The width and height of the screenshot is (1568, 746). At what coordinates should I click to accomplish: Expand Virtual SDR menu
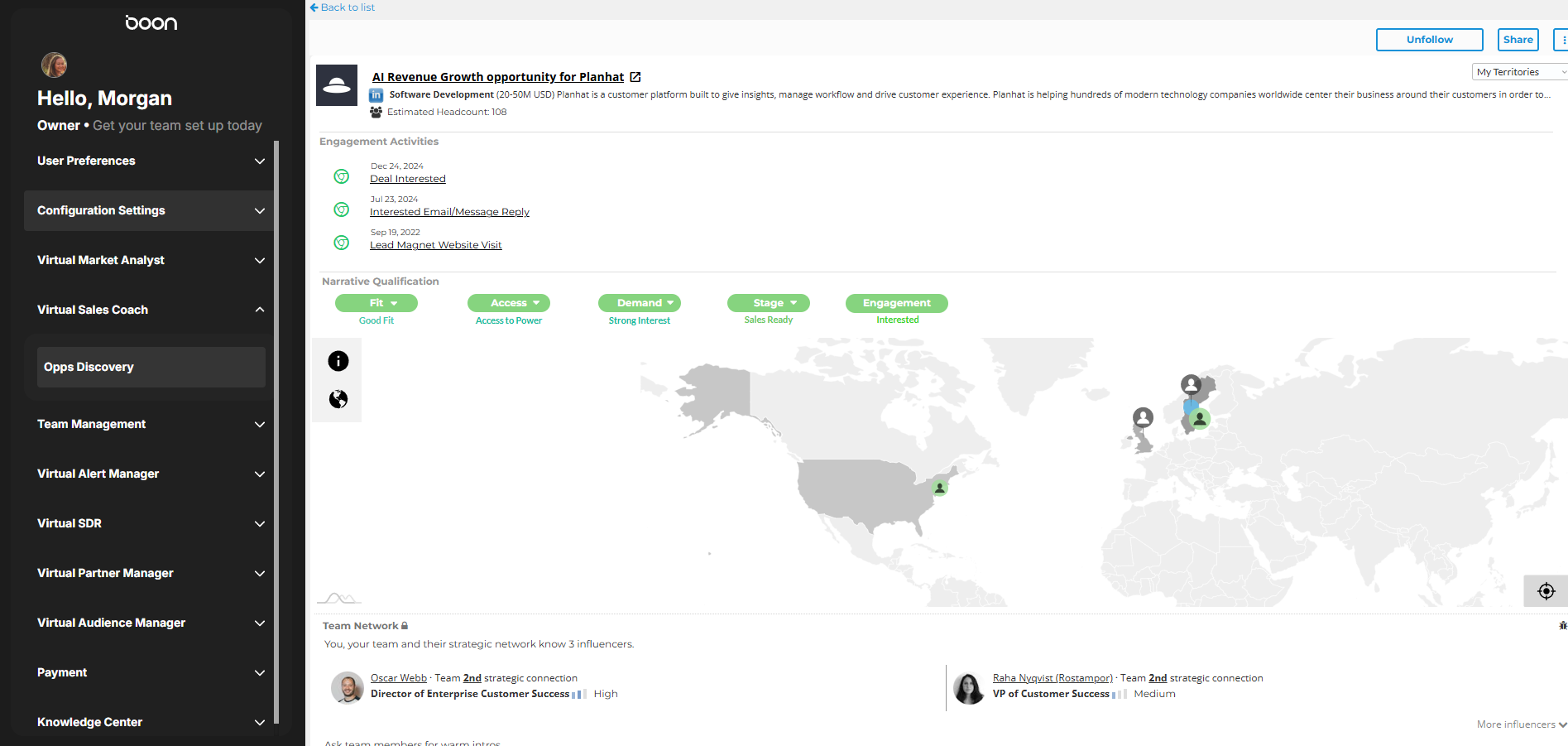150,523
